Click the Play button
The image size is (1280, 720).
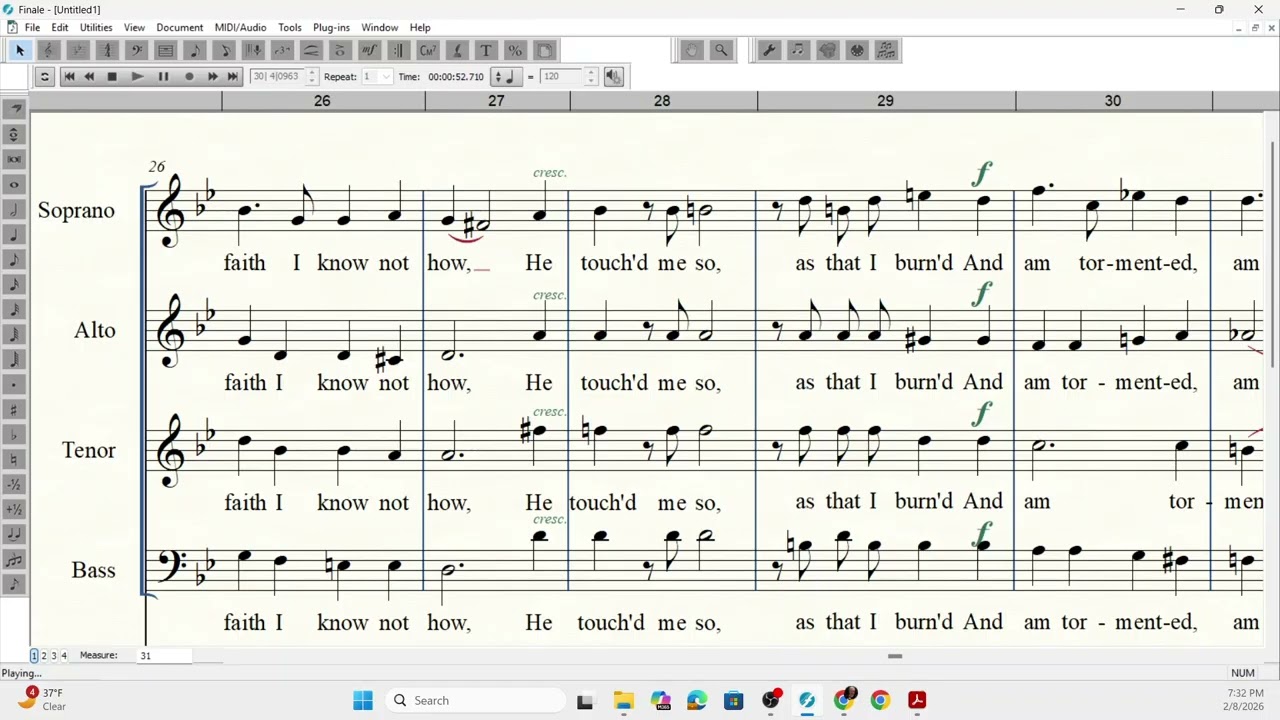point(137,76)
